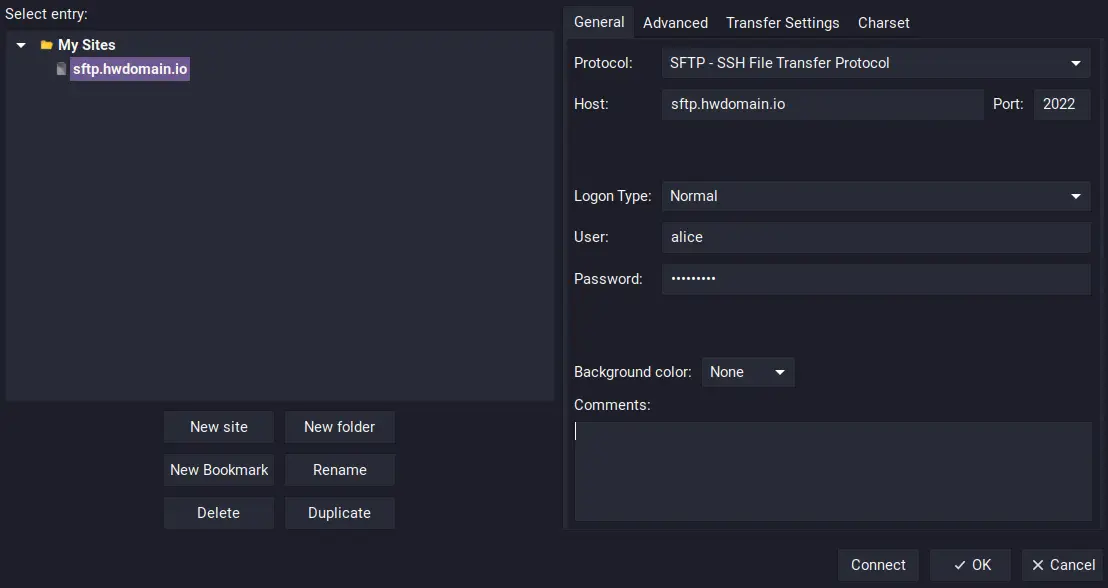This screenshot has height=588, width=1108.
Task: Click the Connect button
Action: pos(878,565)
